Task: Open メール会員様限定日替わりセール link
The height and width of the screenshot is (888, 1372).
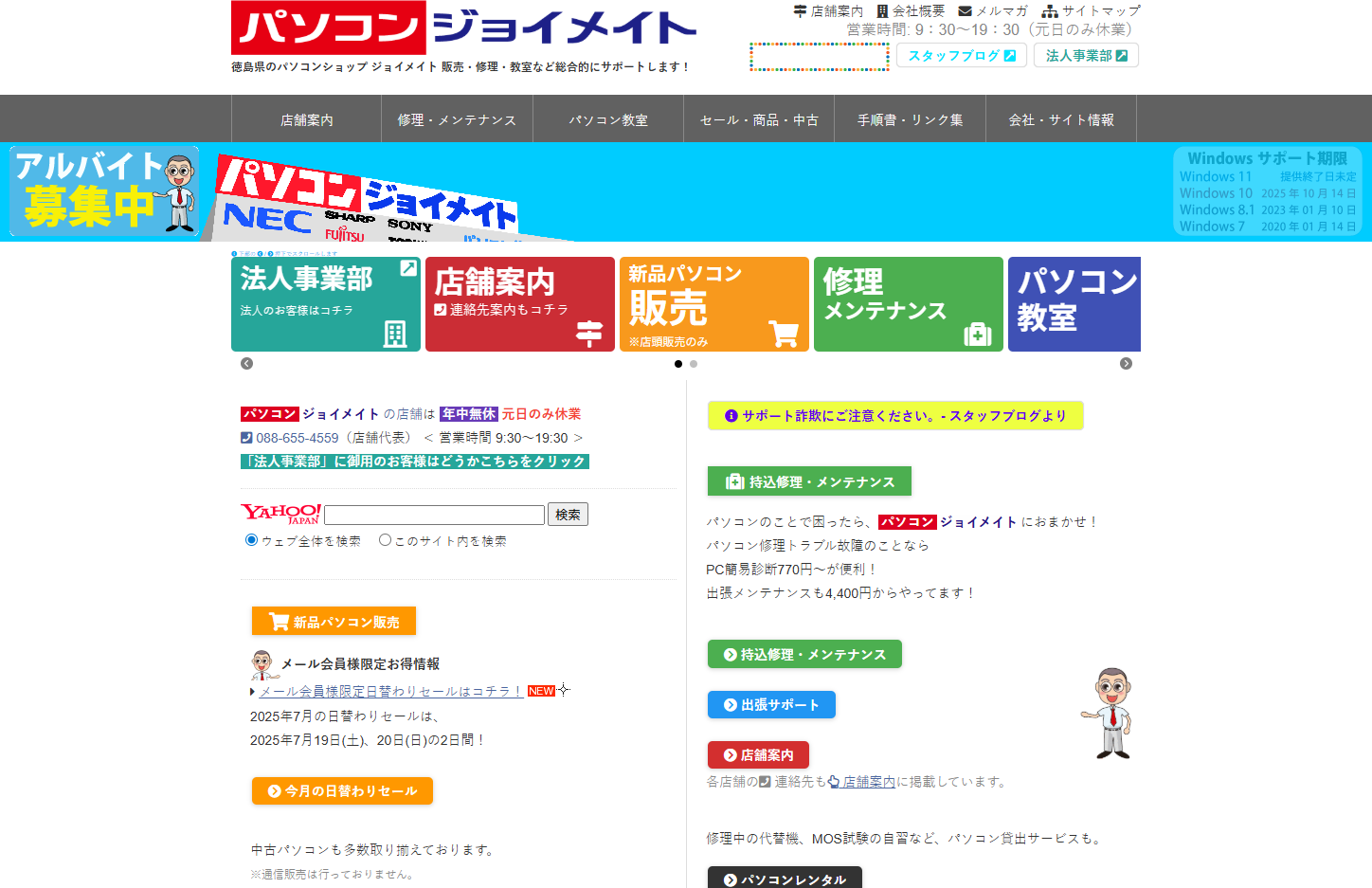Action: click(x=391, y=691)
